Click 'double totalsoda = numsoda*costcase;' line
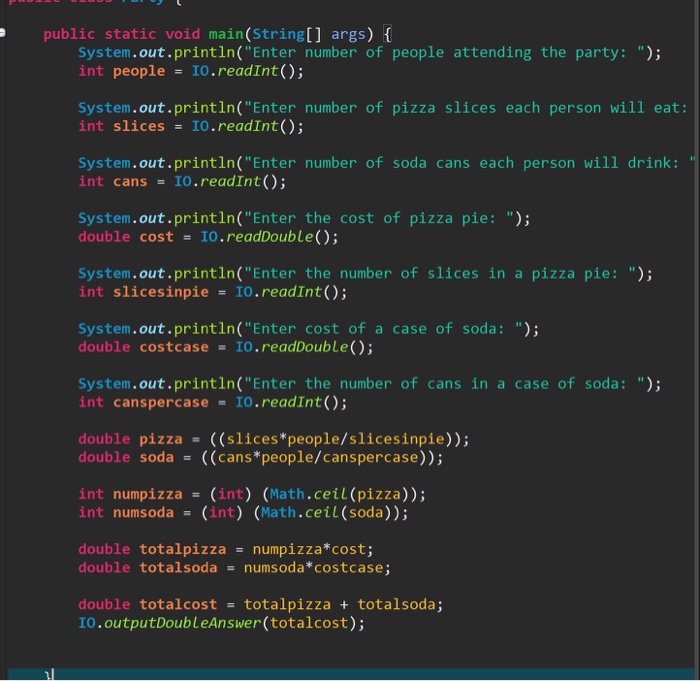The image size is (700, 681). [x=234, y=568]
